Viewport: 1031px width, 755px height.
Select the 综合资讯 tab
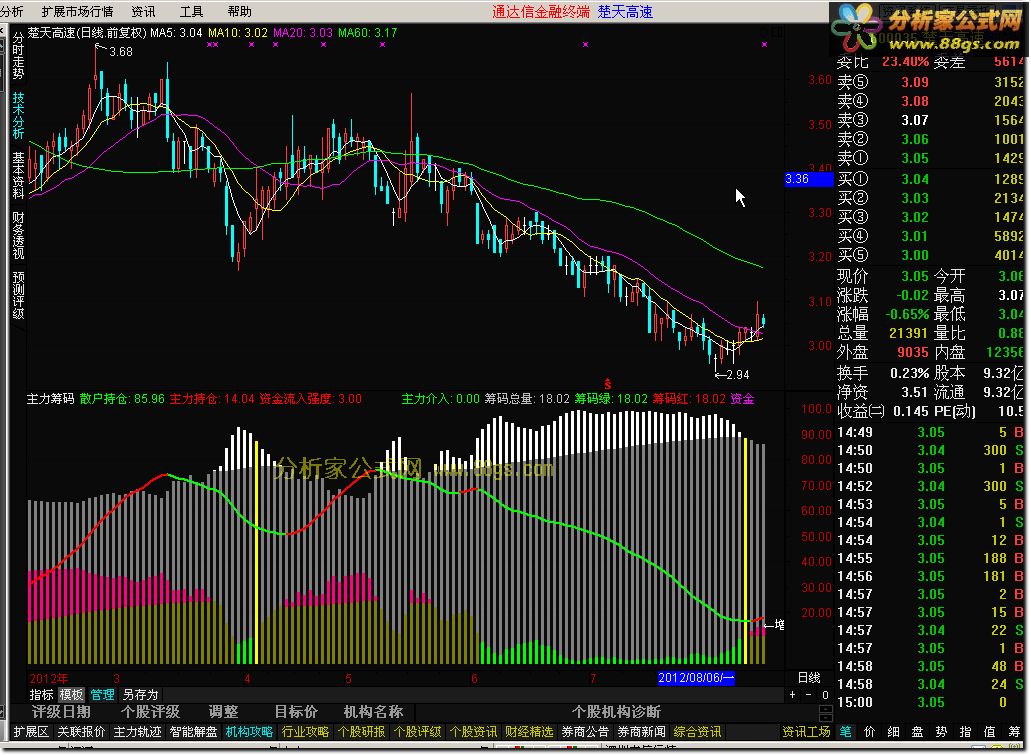(x=698, y=731)
